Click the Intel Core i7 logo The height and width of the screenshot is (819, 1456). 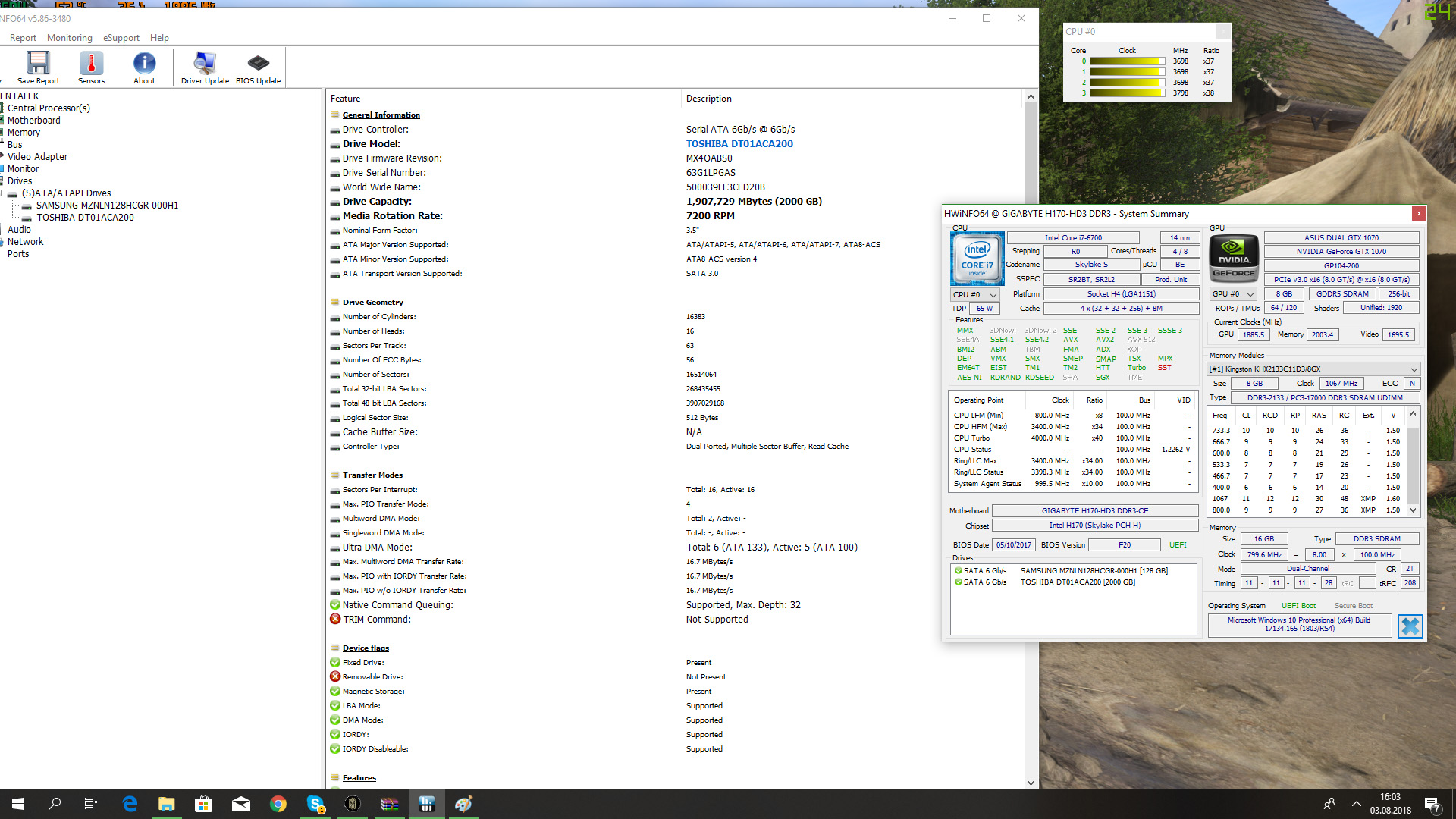click(x=977, y=259)
